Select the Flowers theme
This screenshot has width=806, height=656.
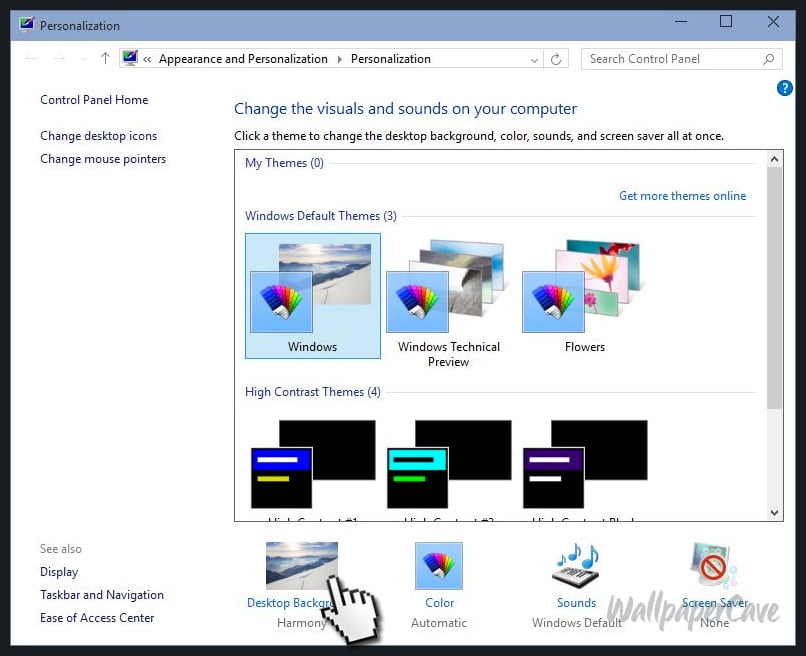pyautogui.click(x=584, y=296)
